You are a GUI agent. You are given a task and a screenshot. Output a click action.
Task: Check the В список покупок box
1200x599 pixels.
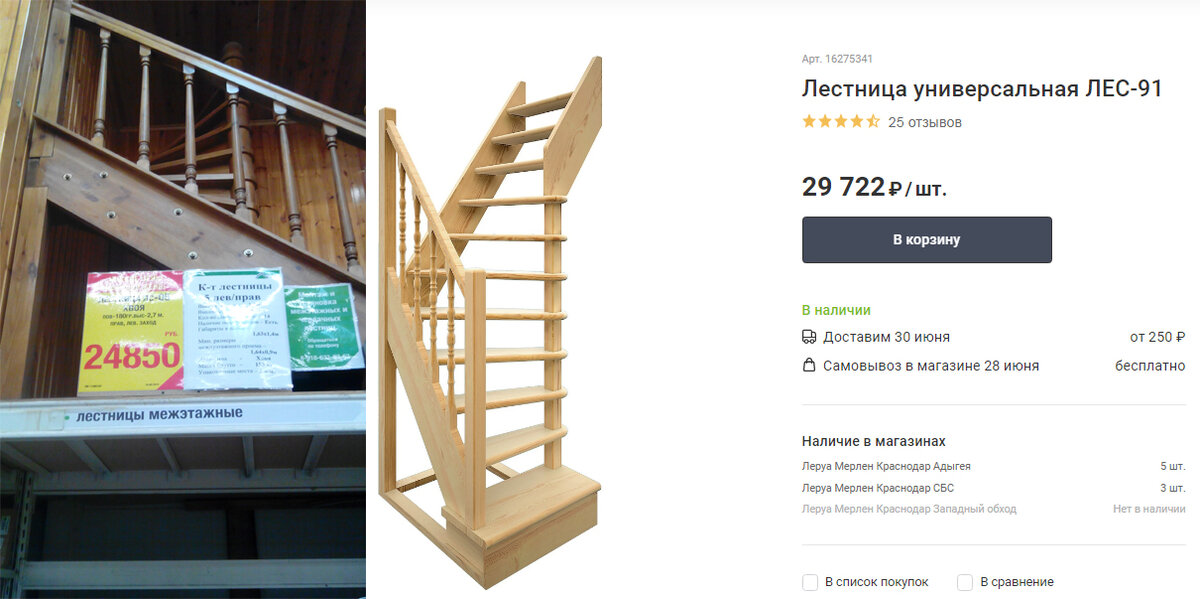810,582
